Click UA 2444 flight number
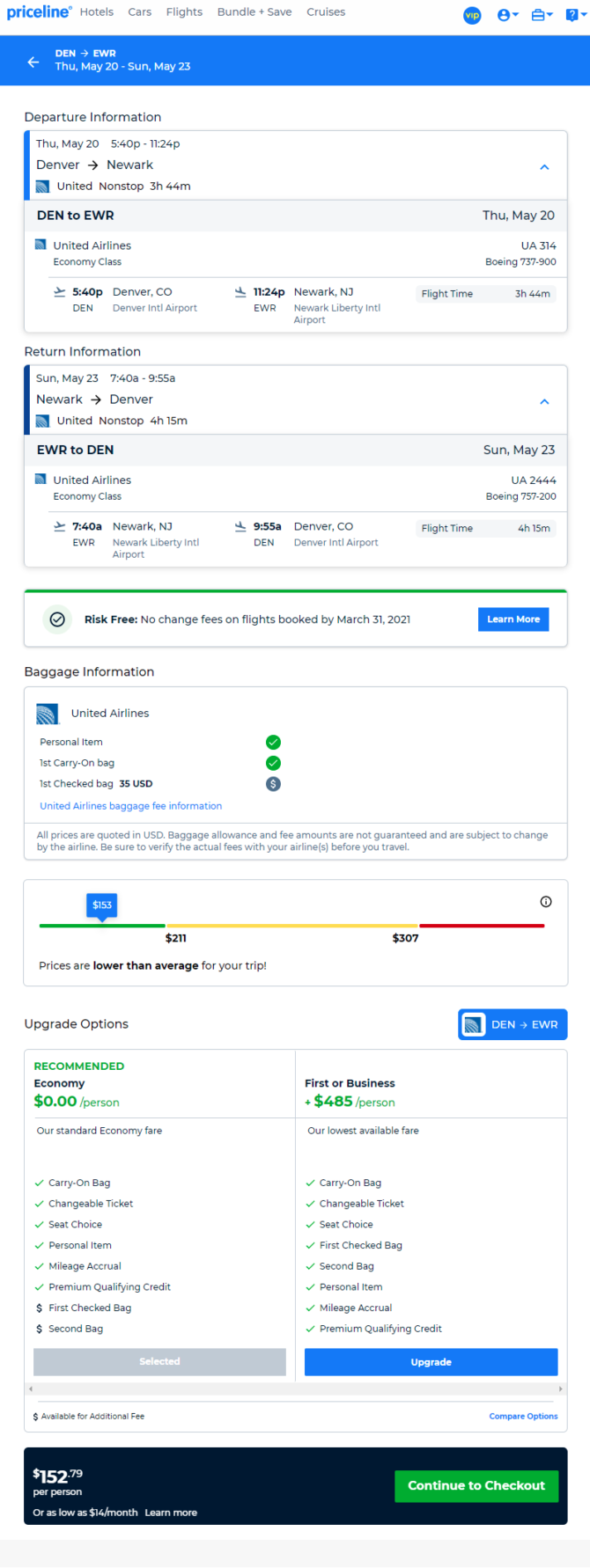Screen dimensions: 590x1568 (x=534, y=480)
